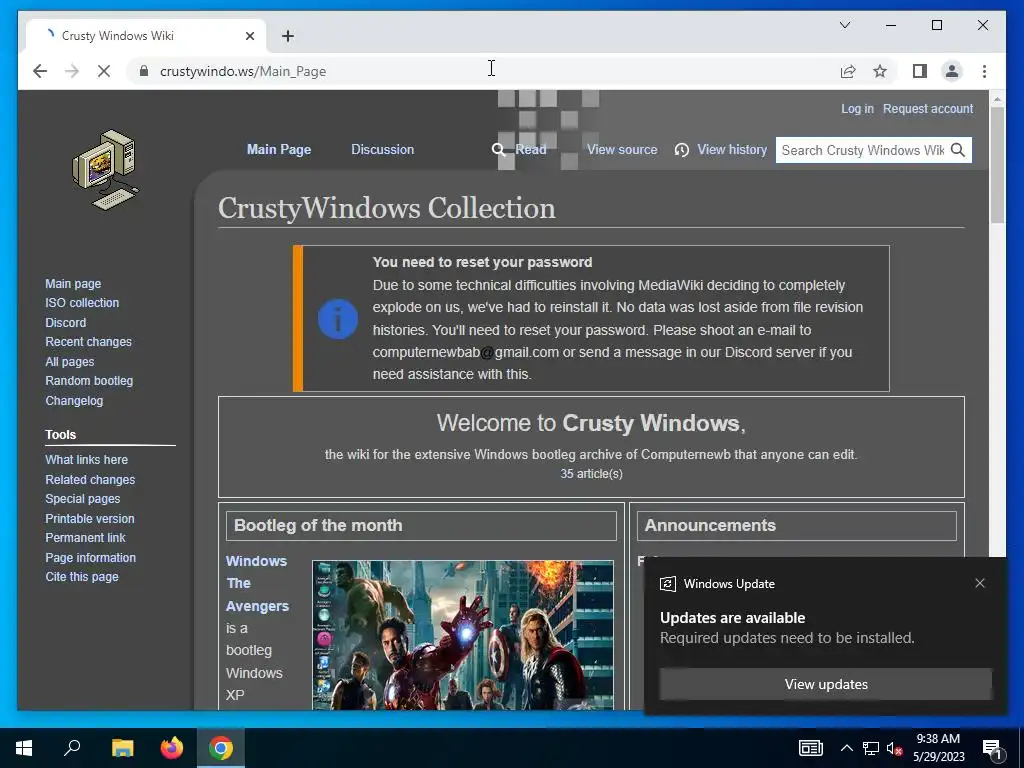Open Recent changes sidebar link

coord(88,342)
